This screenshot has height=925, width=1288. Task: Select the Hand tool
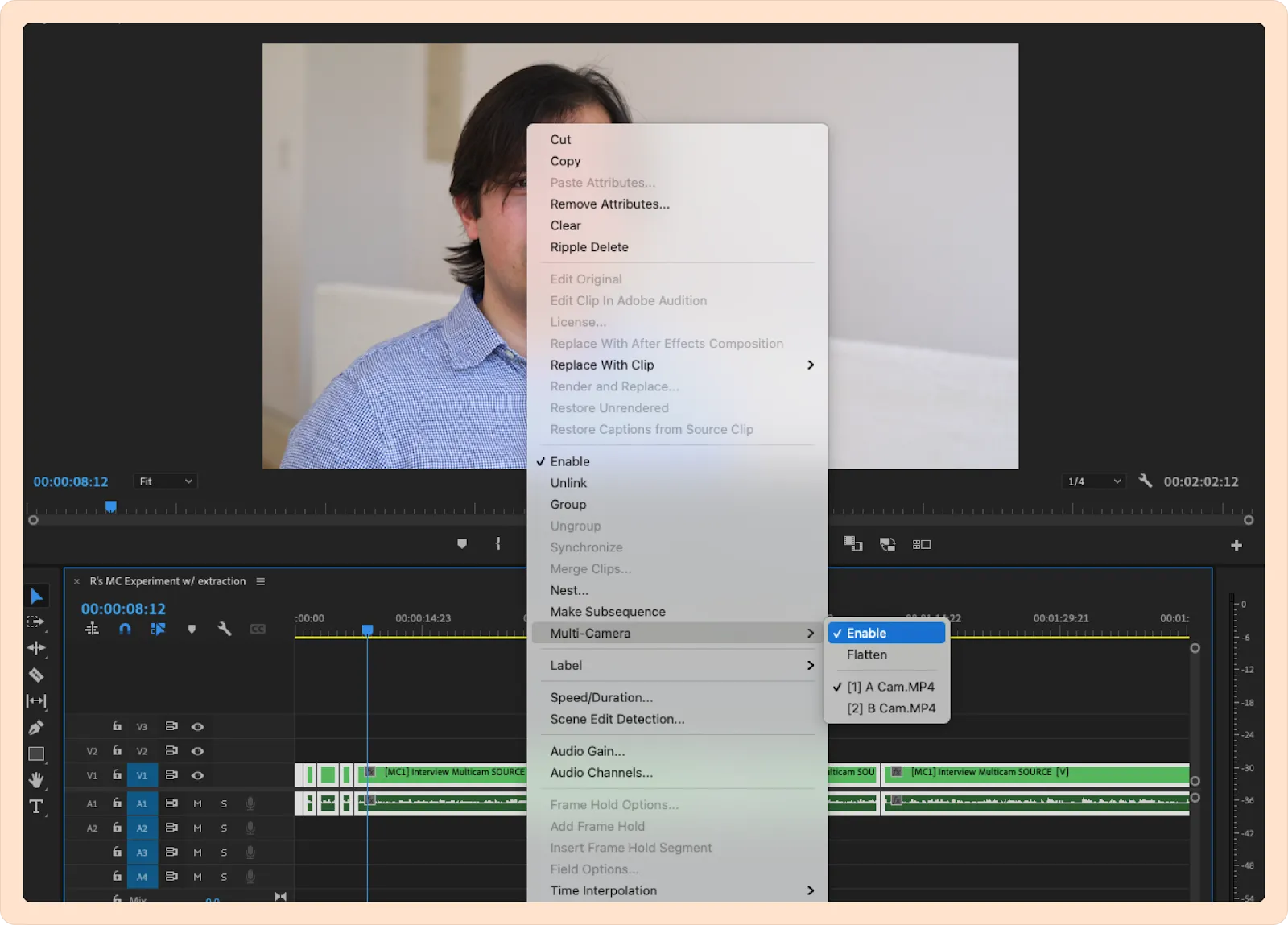pos(36,779)
